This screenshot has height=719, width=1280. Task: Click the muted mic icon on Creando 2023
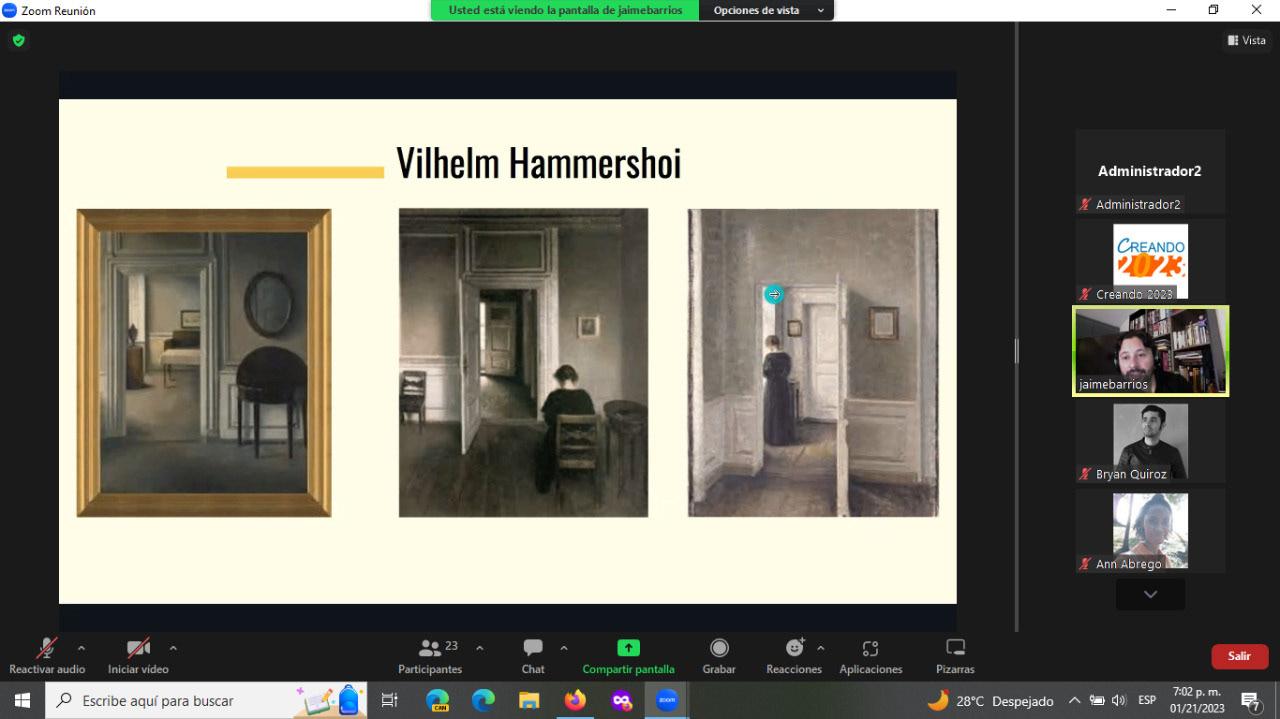(1085, 294)
